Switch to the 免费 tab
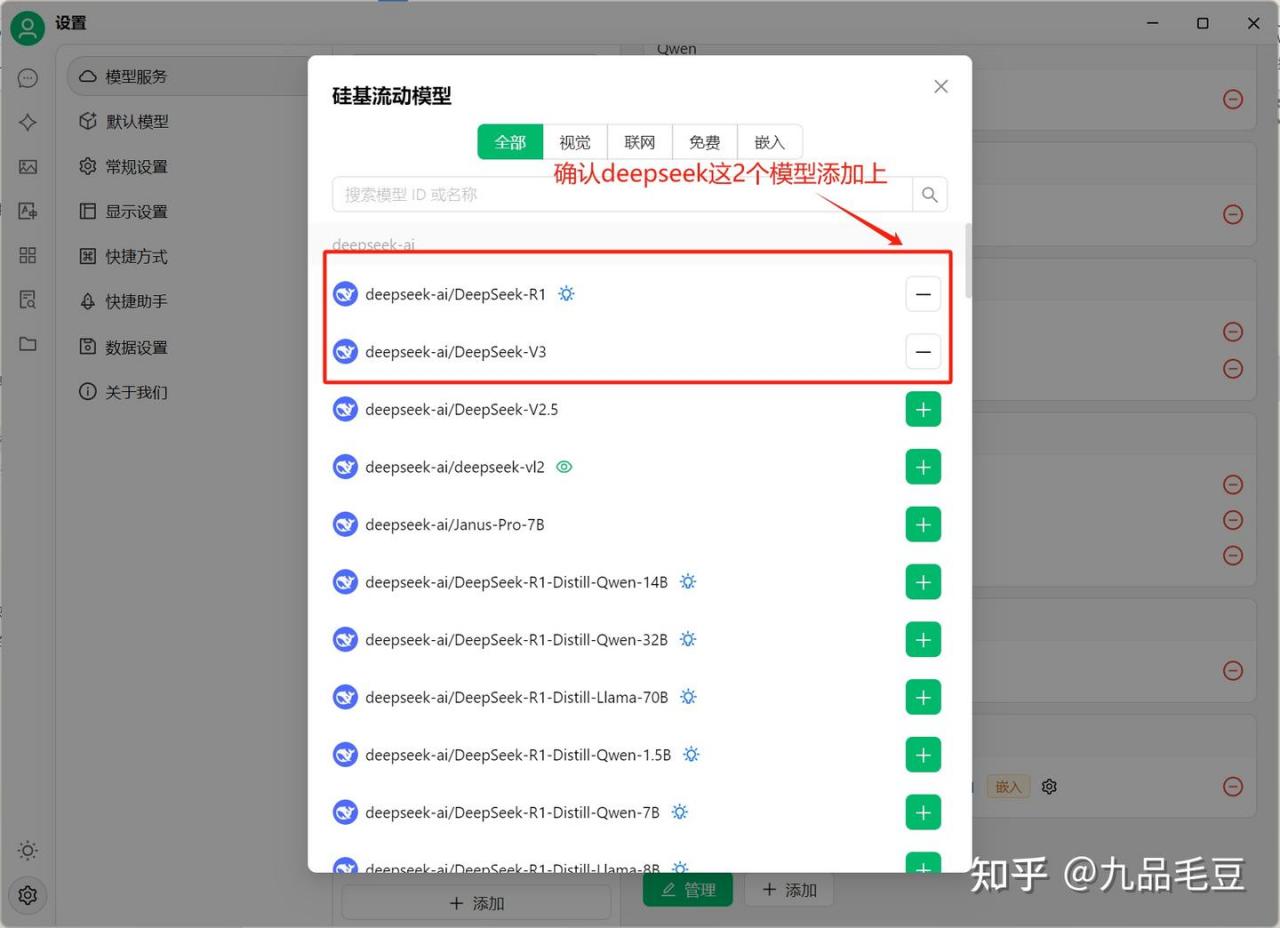Image resolution: width=1280 pixels, height=928 pixels. (x=705, y=142)
